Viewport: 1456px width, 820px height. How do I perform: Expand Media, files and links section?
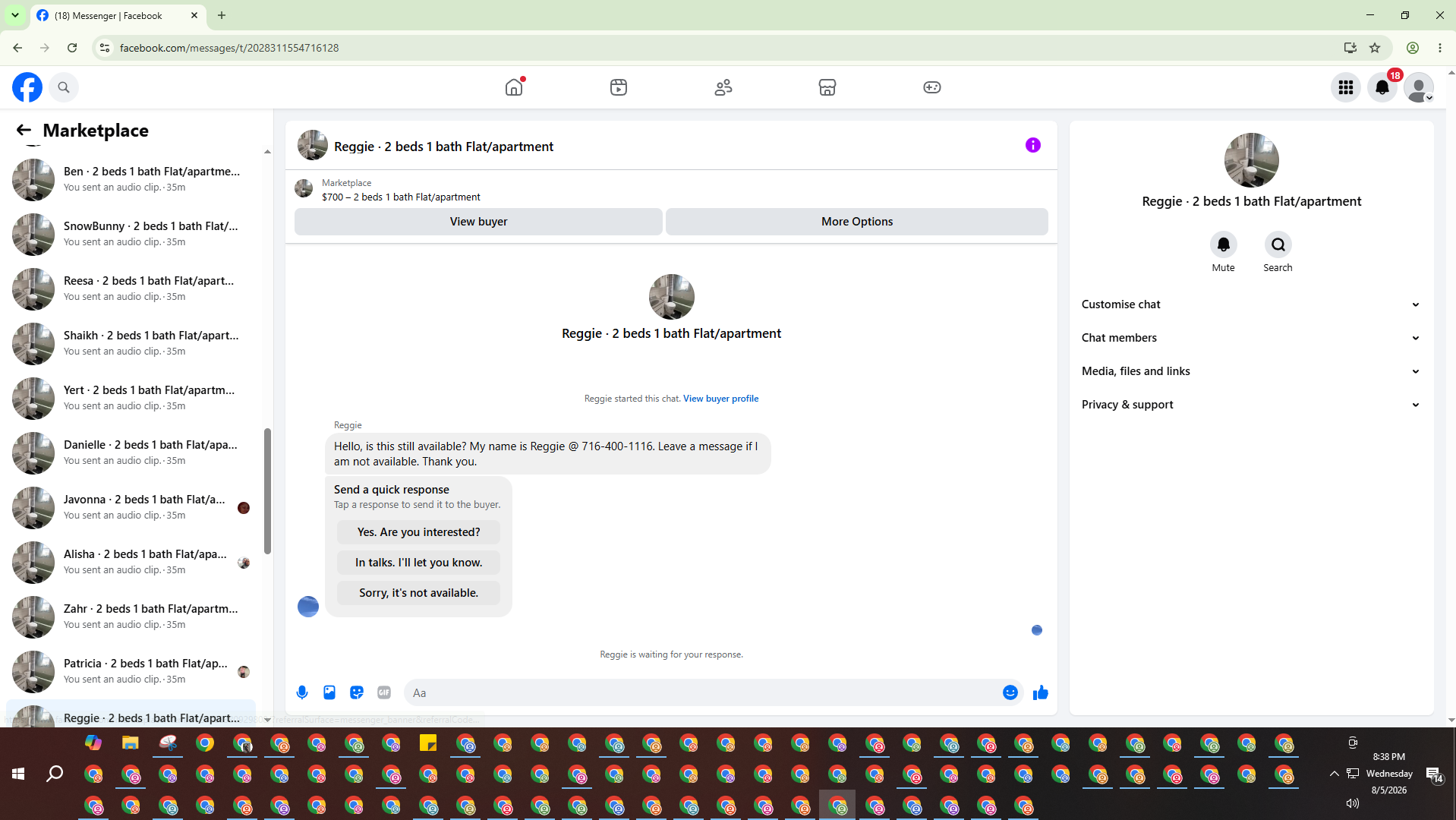point(1251,371)
